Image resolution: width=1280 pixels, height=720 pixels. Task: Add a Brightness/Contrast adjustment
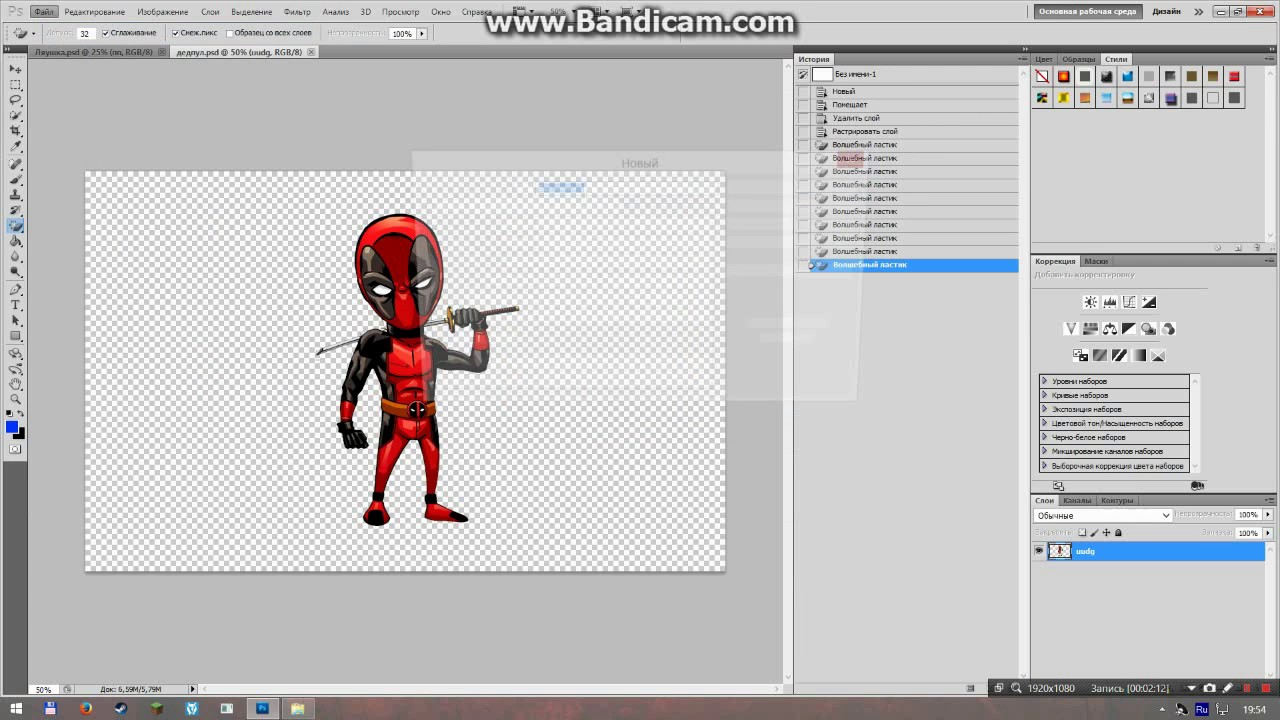click(x=1091, y=302)
